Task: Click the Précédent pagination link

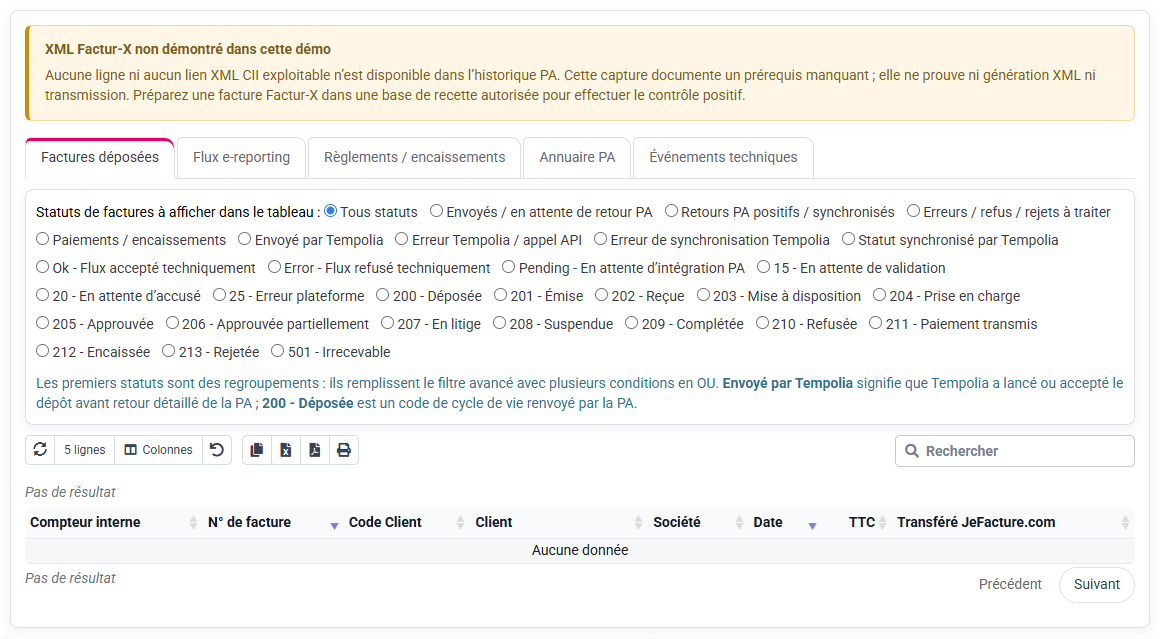Action: point(1010,584)
